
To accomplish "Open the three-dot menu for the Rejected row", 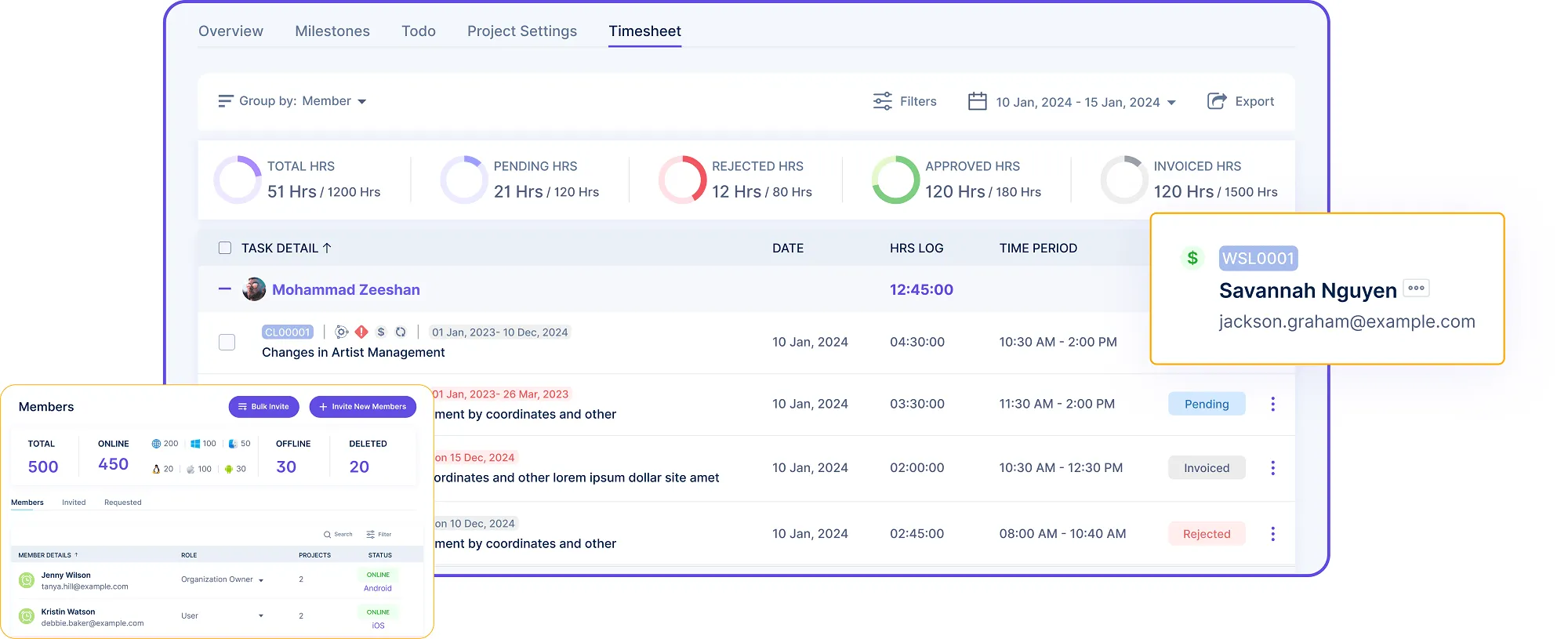I will pos(1272,534).
